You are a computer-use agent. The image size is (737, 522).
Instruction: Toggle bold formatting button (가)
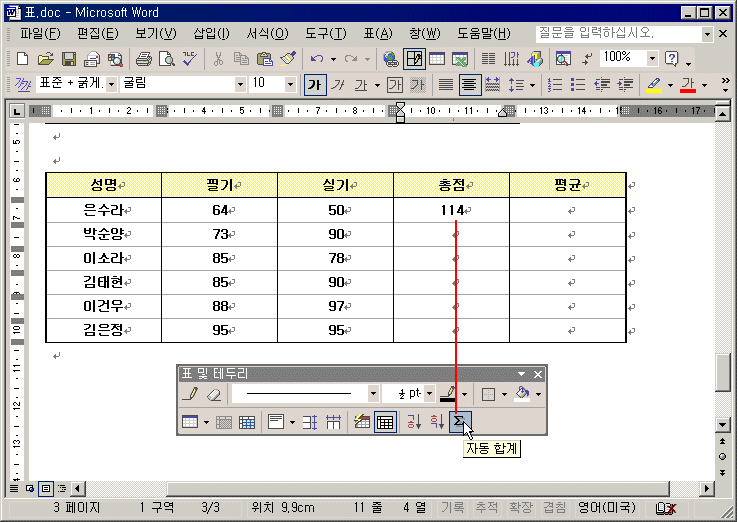314,85
